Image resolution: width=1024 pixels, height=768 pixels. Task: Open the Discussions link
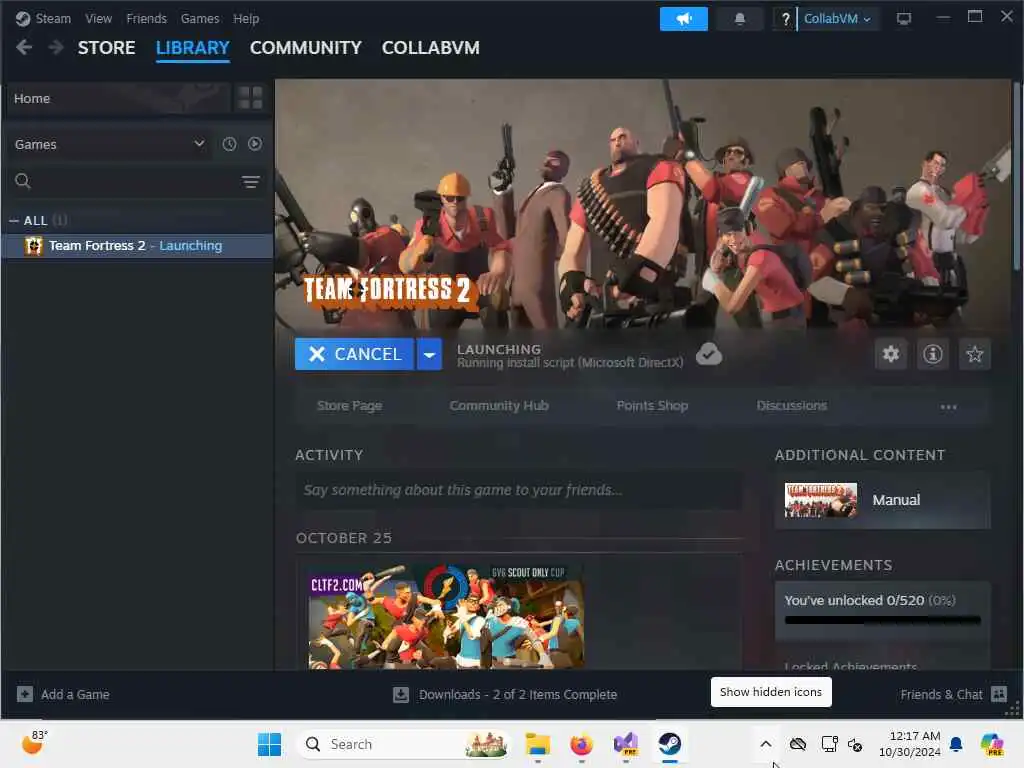coord(792,406)
